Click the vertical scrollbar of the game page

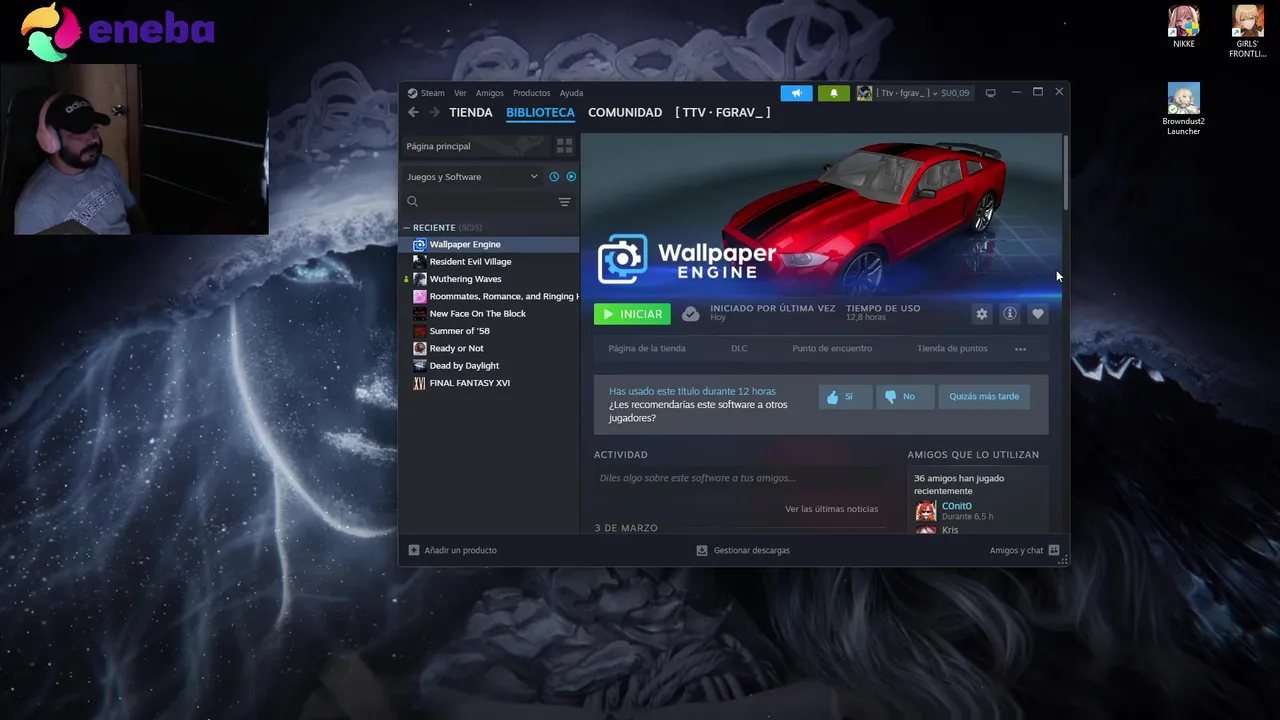click(x=1065, y=174)
